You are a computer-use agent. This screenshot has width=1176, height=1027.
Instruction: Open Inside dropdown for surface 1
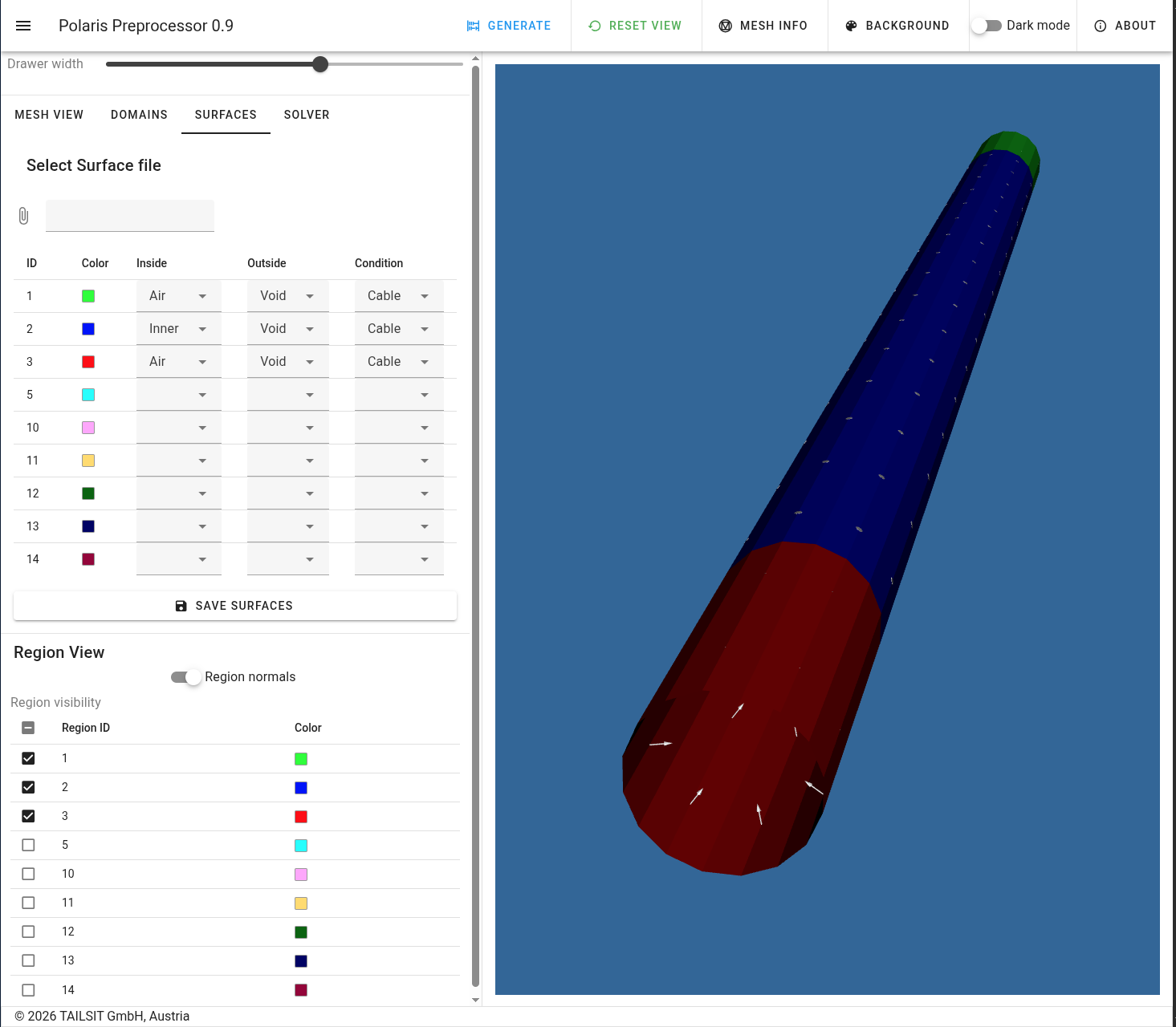(x=179, y=296)
